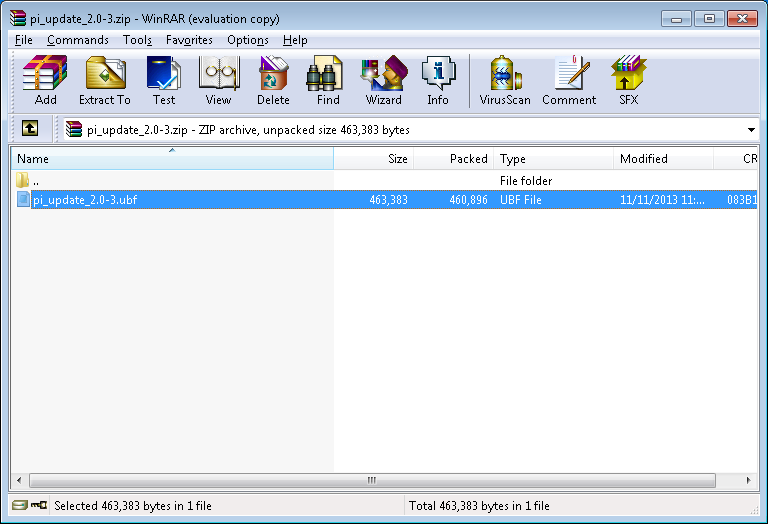Select the pi_update_2.0-3.ubf file name
Screen dimensions: 768x524
(x=85, y=200)
